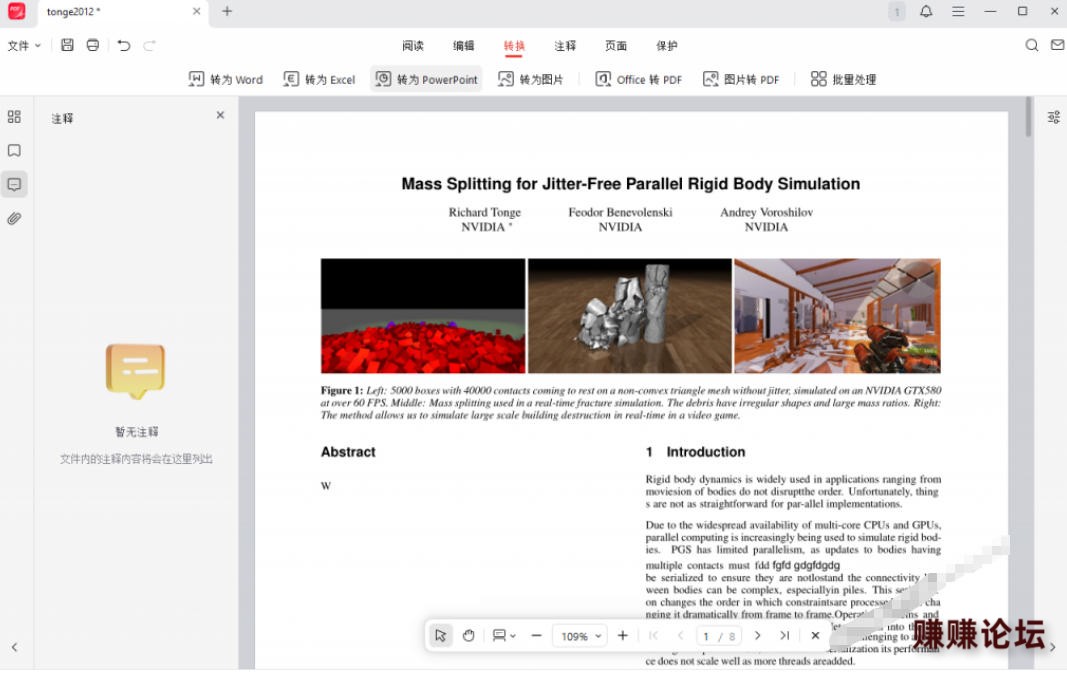Zoom out with the minus button
Screen dimensions: 1067x675
(x=536, y=636)
